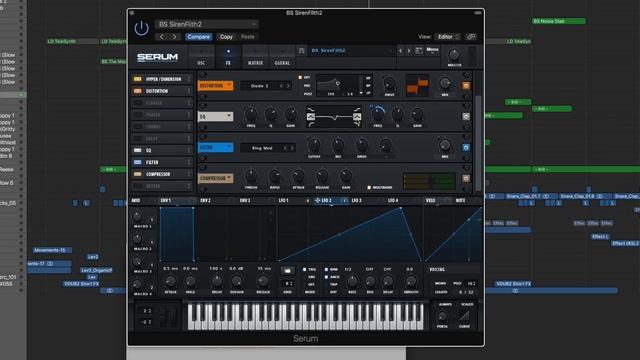640x360 pixels.
Task: Select the LFO 4 tab
Action: [393, 200]
